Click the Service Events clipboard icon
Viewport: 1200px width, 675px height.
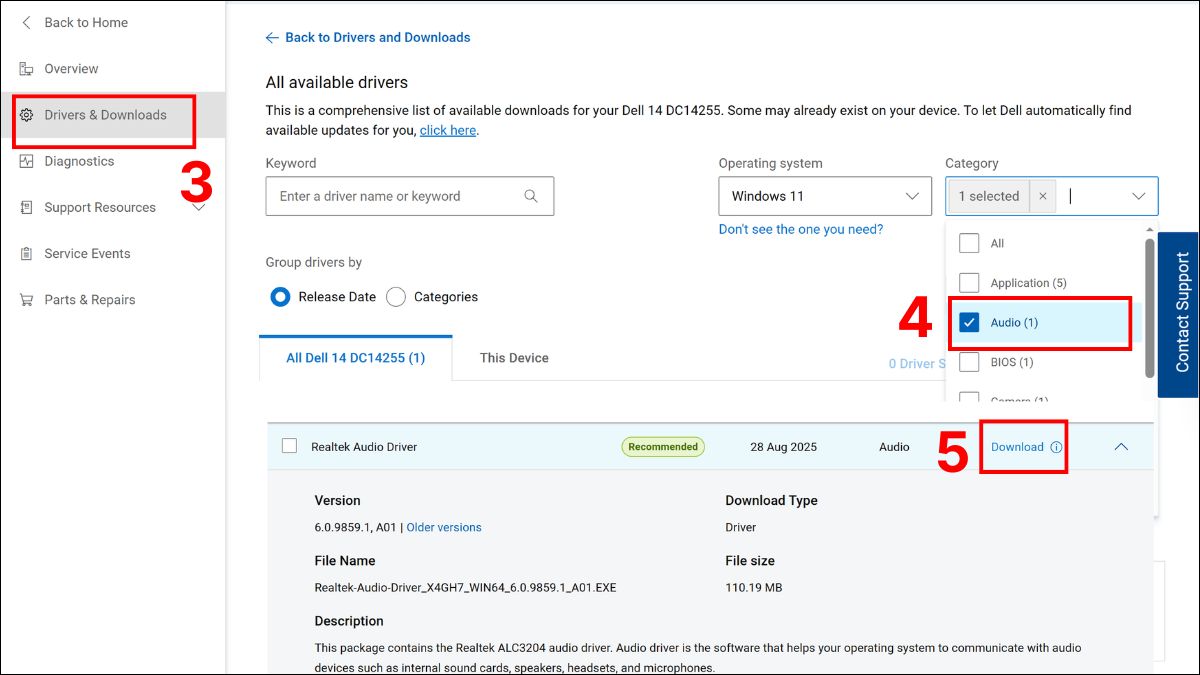27,253
